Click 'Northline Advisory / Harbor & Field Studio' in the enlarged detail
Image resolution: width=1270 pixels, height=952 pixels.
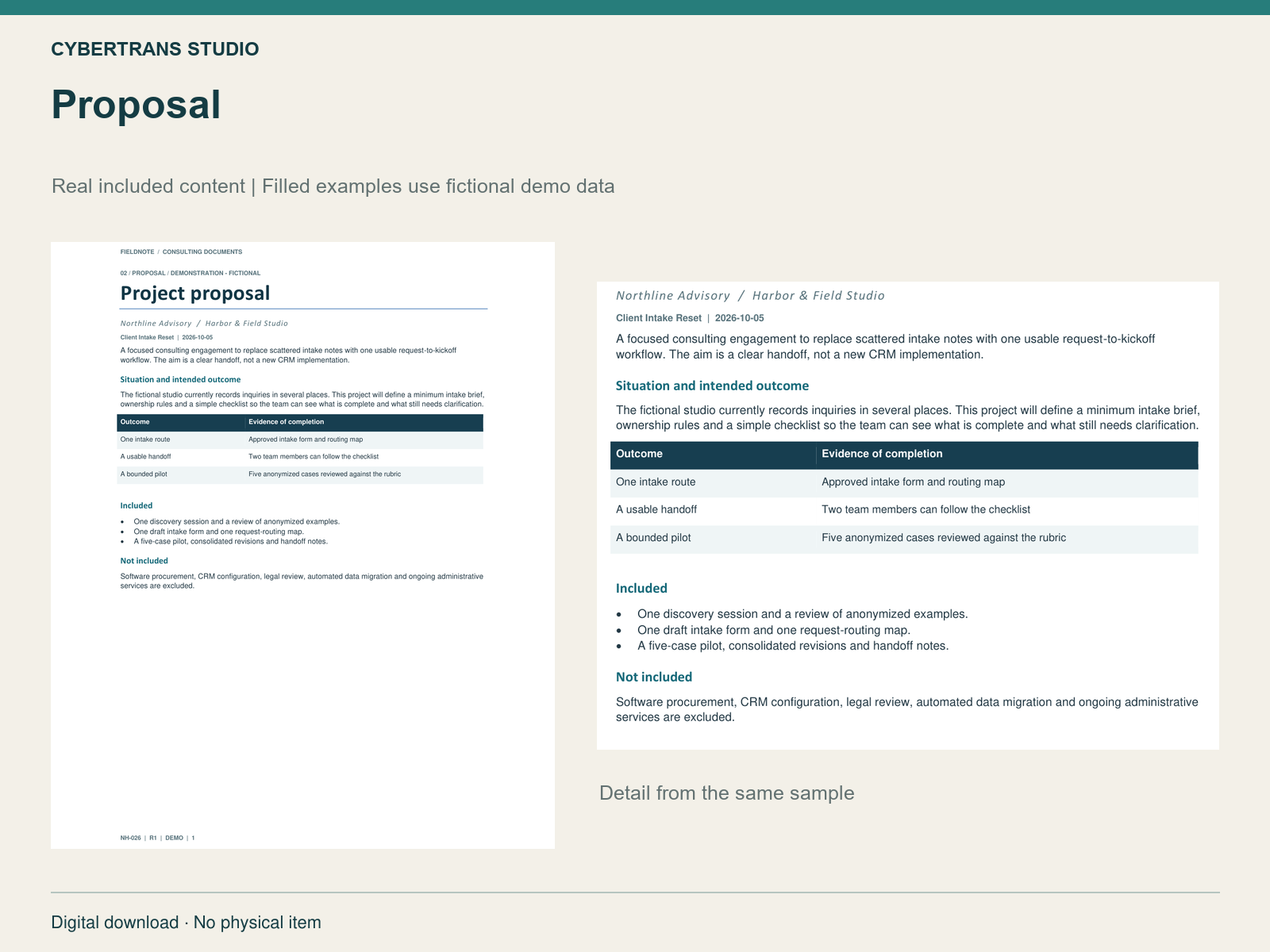pos(750,296)
